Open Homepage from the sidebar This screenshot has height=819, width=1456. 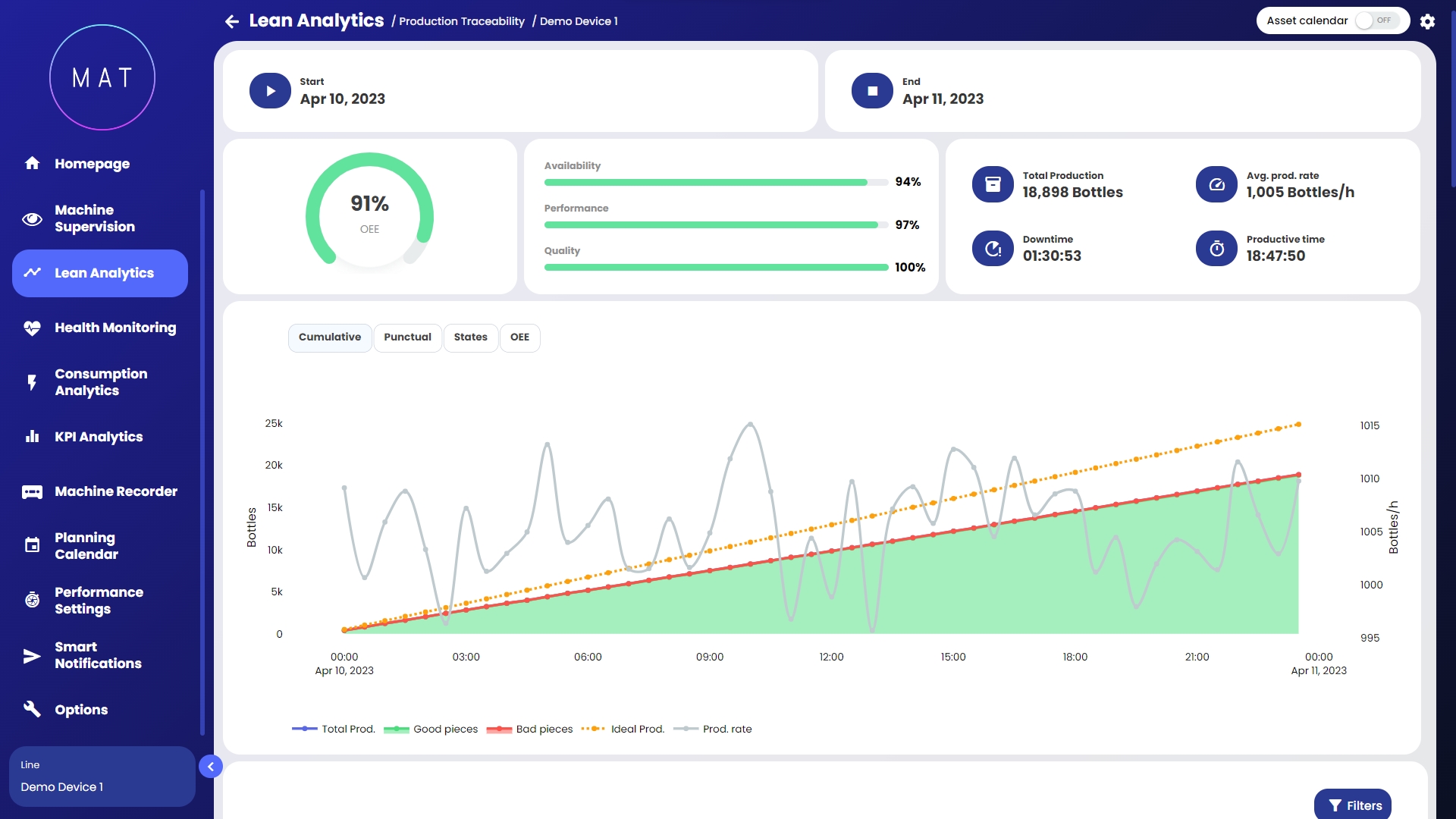click(x=91, y=164)
